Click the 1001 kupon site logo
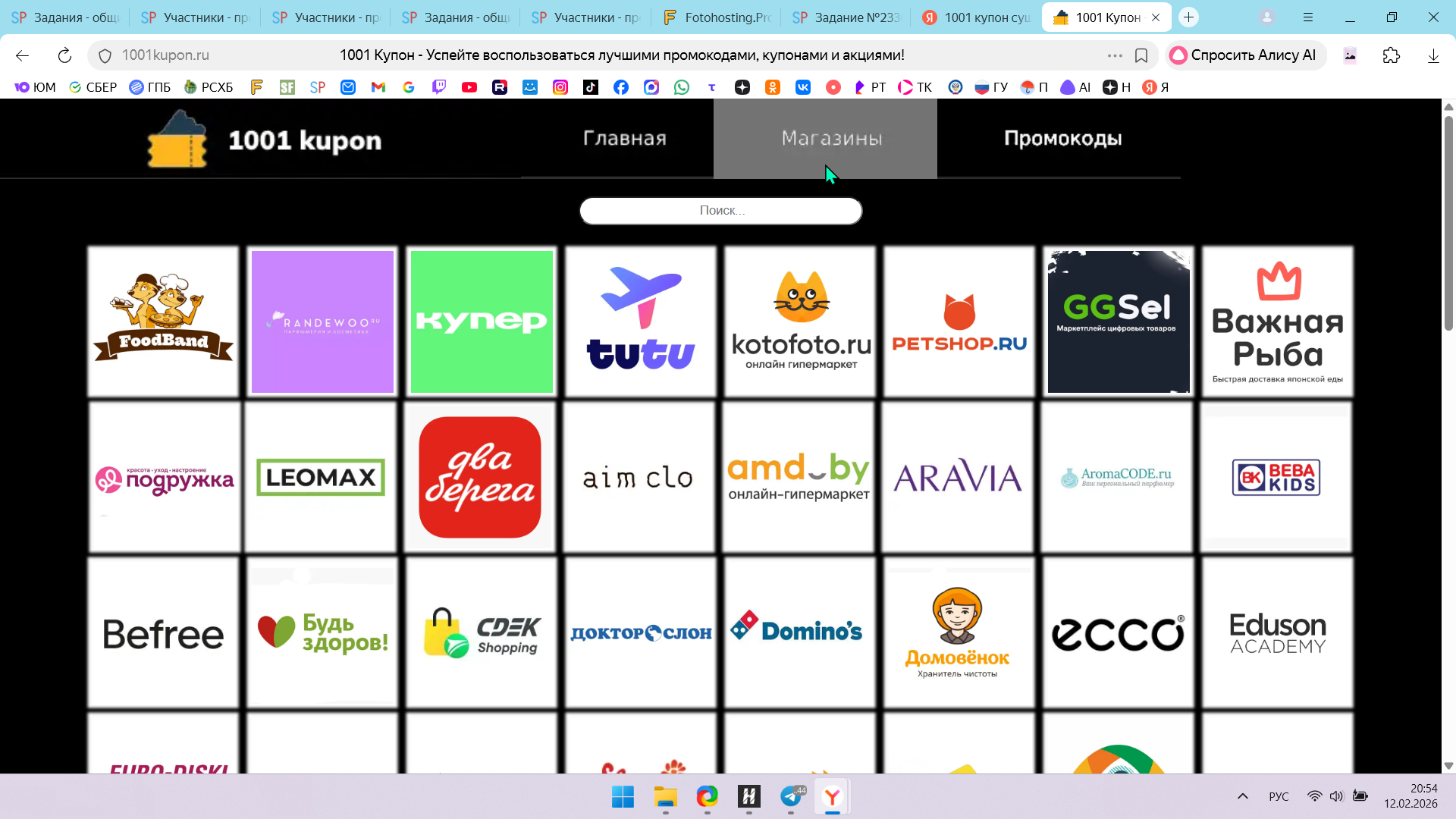The height and width of the screenshot is (819, 1456). 265,140
